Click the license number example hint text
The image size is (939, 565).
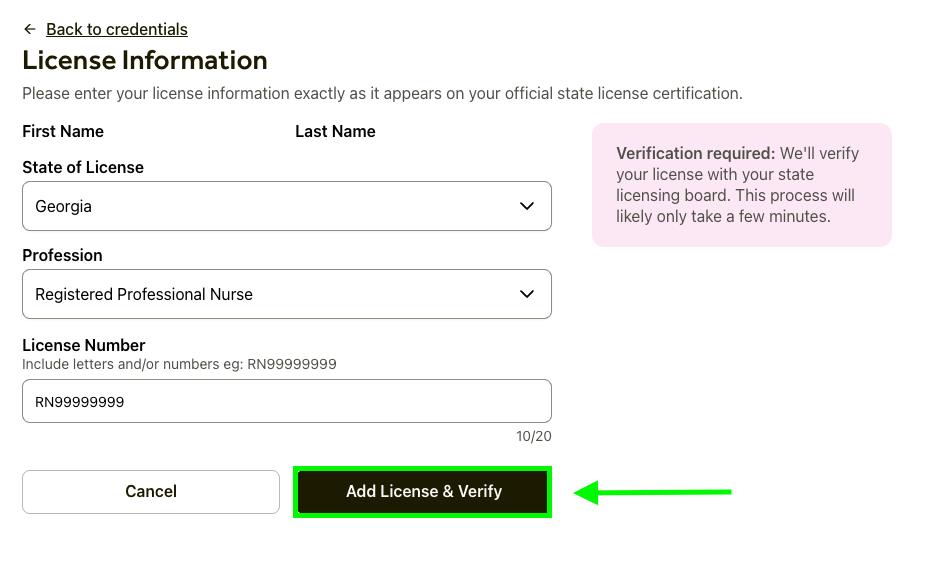pos(179,364)
